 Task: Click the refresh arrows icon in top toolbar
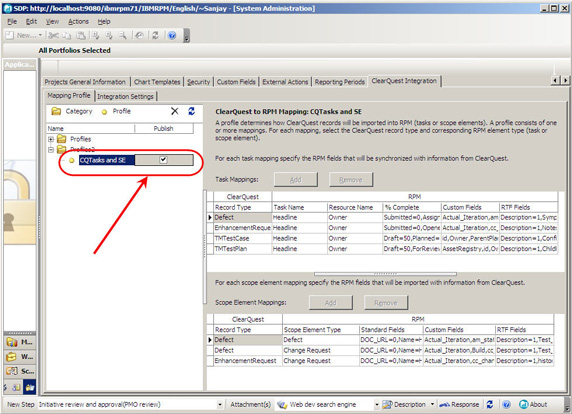[x=155, y=35]
